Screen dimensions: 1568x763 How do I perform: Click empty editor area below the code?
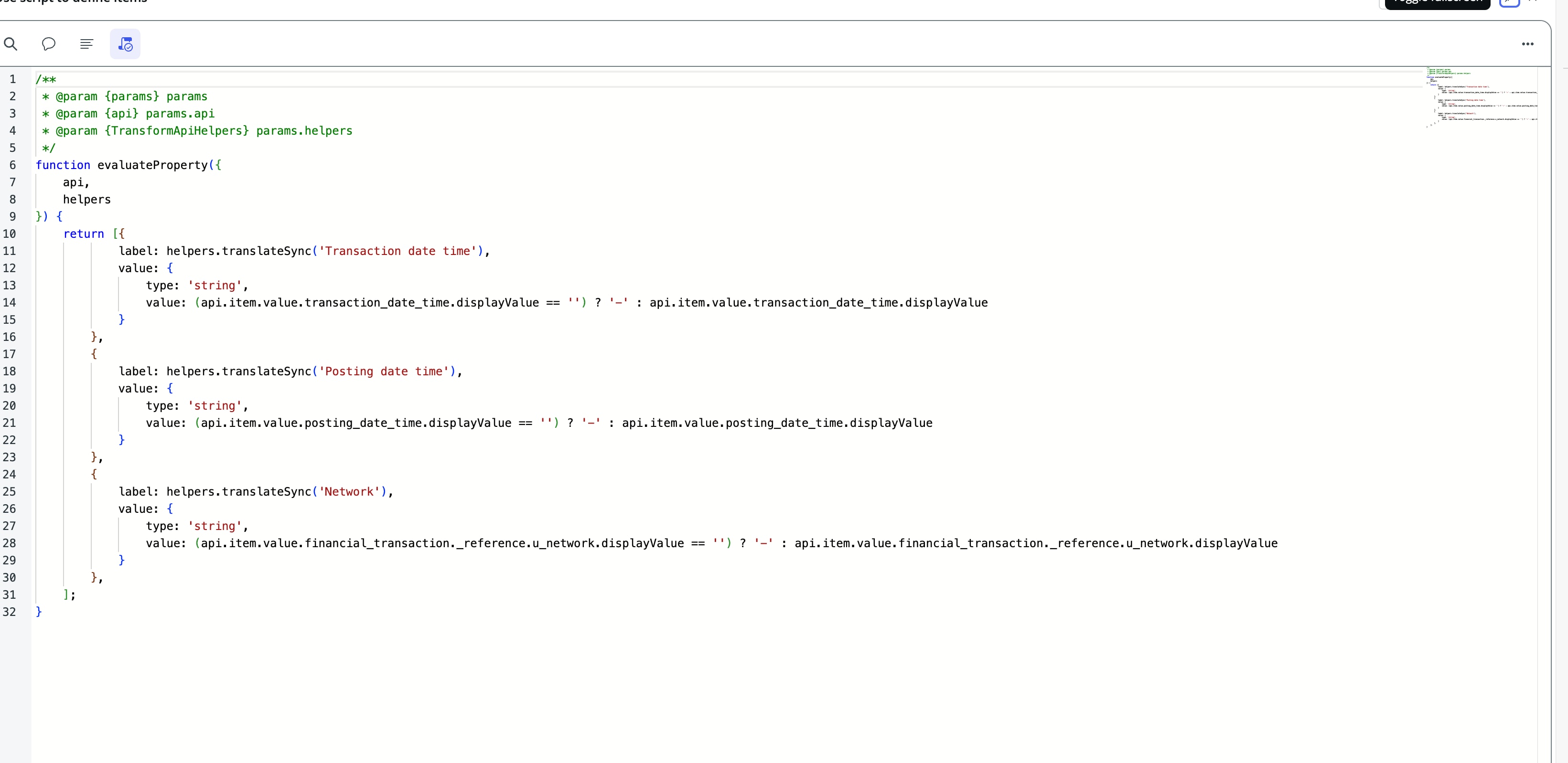tap(730, 688)
